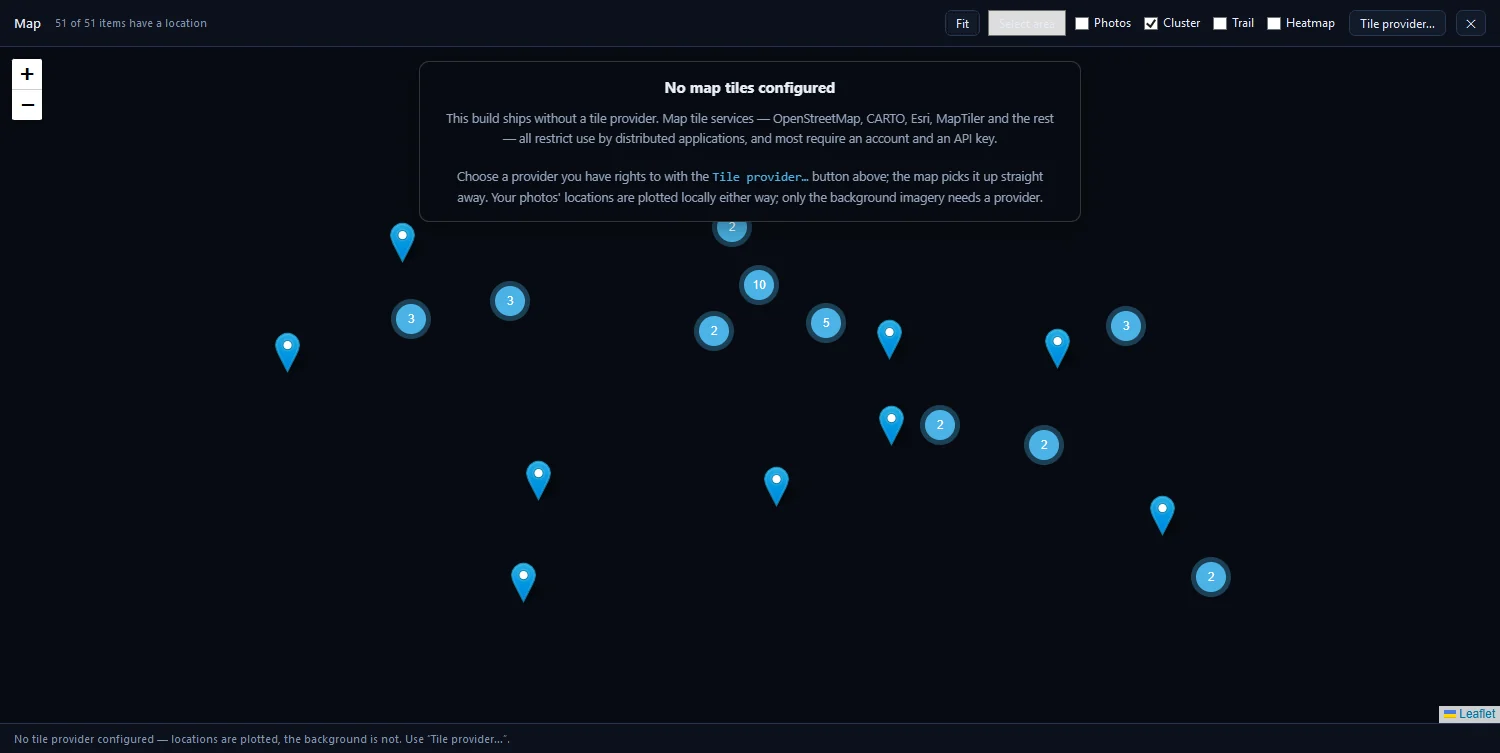Screen dimensions: 1500x753
Task: Enable the Trail checkbox
Action: click(1220, 23)
